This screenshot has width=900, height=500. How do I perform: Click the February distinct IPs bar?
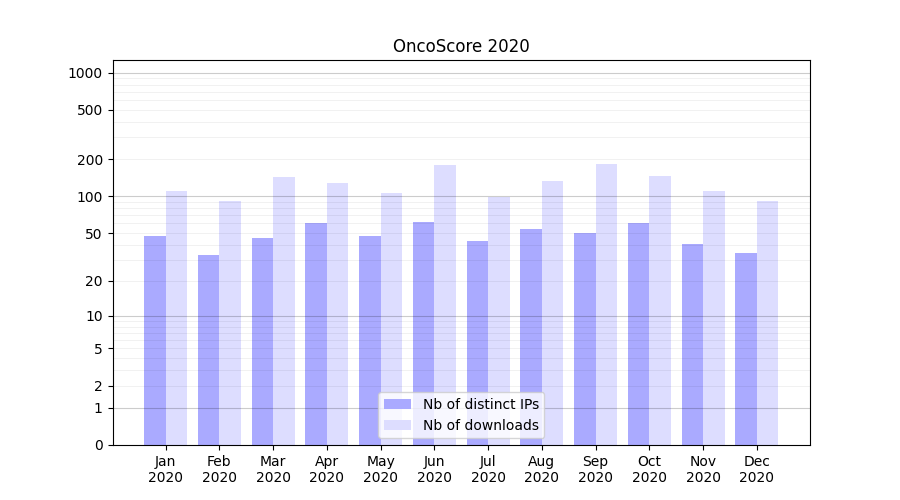click(208, 350)
